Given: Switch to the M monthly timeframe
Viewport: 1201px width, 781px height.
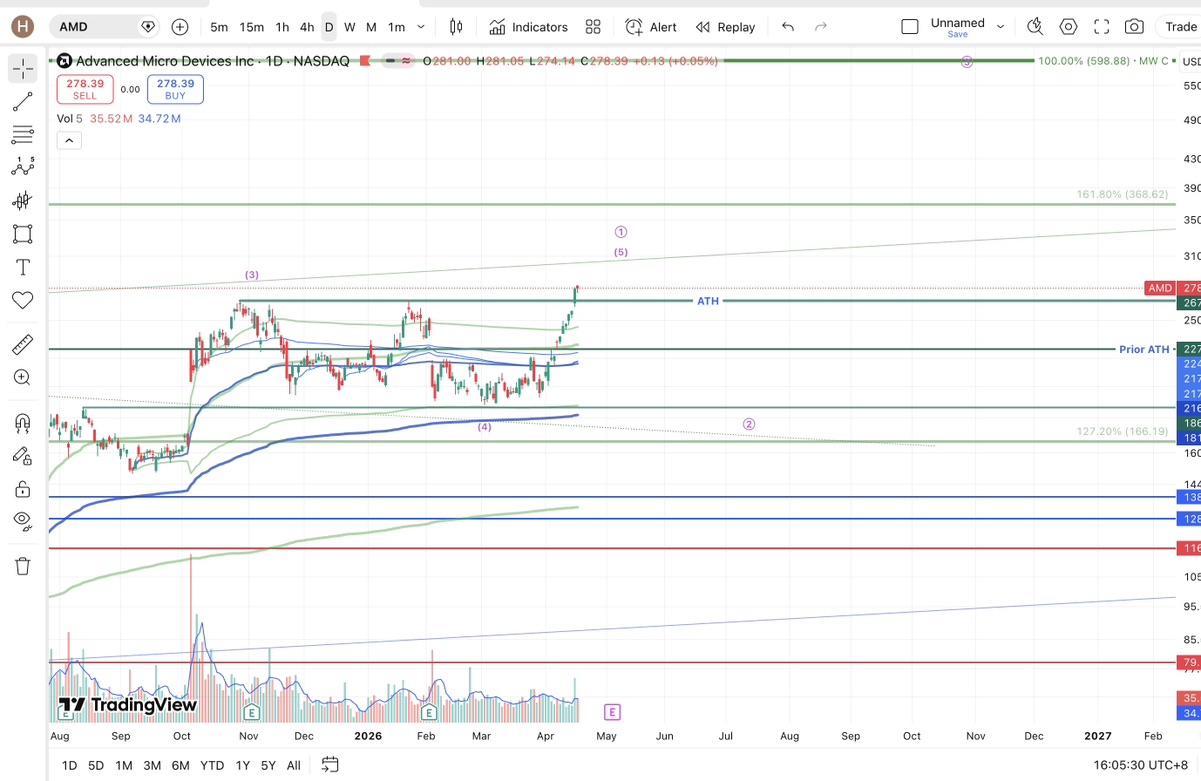Looking at the screenshot, I should [x=371, y=27].
